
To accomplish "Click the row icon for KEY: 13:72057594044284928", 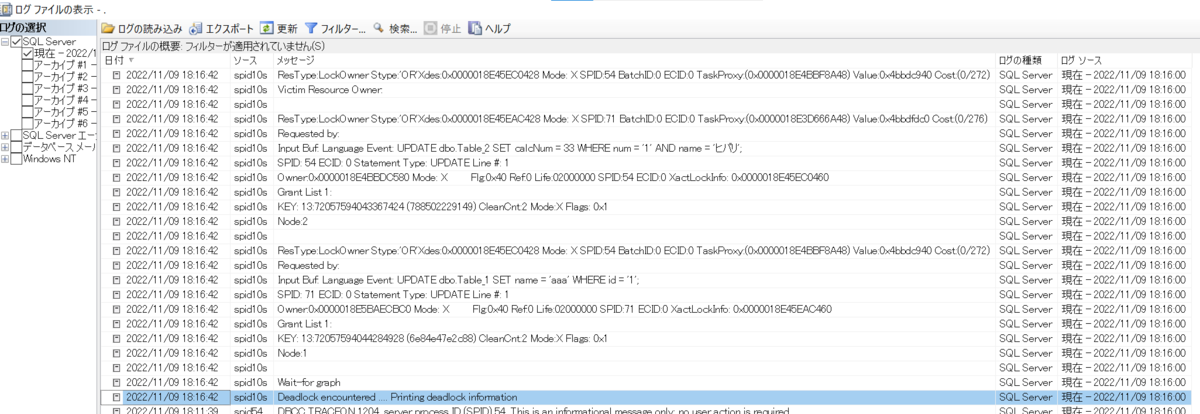I will [116, 339].
